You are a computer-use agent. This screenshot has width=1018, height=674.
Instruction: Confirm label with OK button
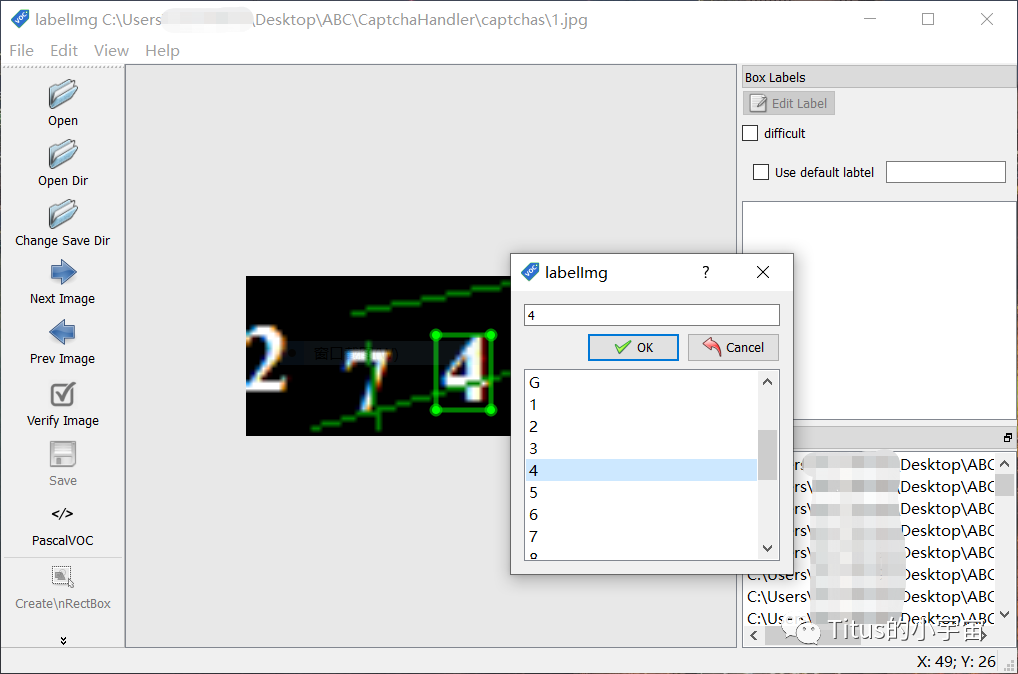[633, 347]
